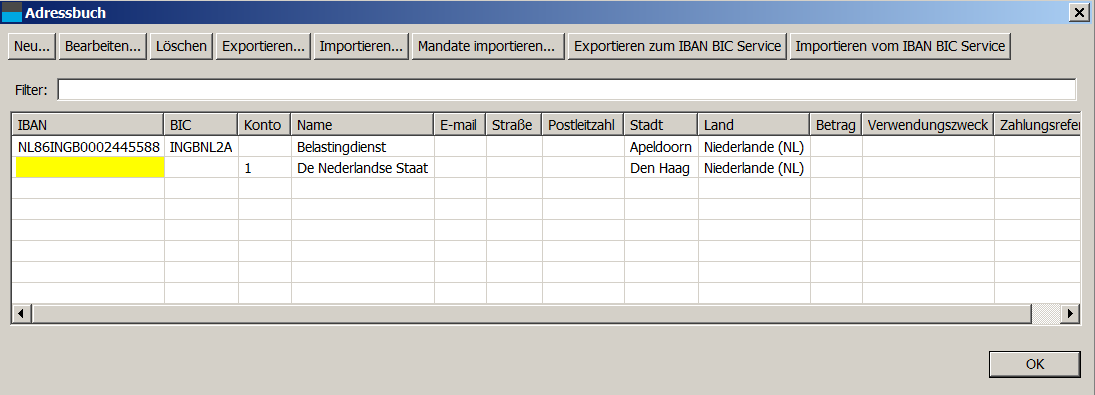Open Bearbeiten... for the selected entry
Viewport: 1095px width, 395px height.
(103, 46)
